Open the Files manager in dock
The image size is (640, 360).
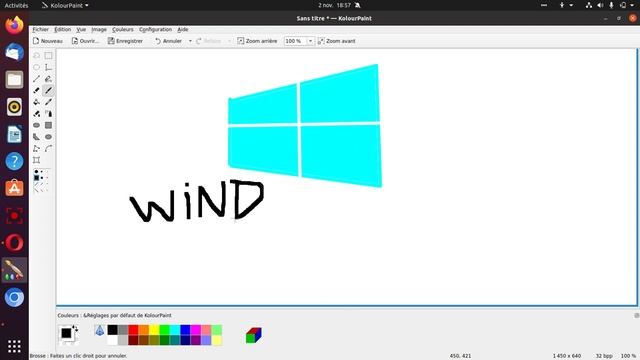[x=14, y=80]
